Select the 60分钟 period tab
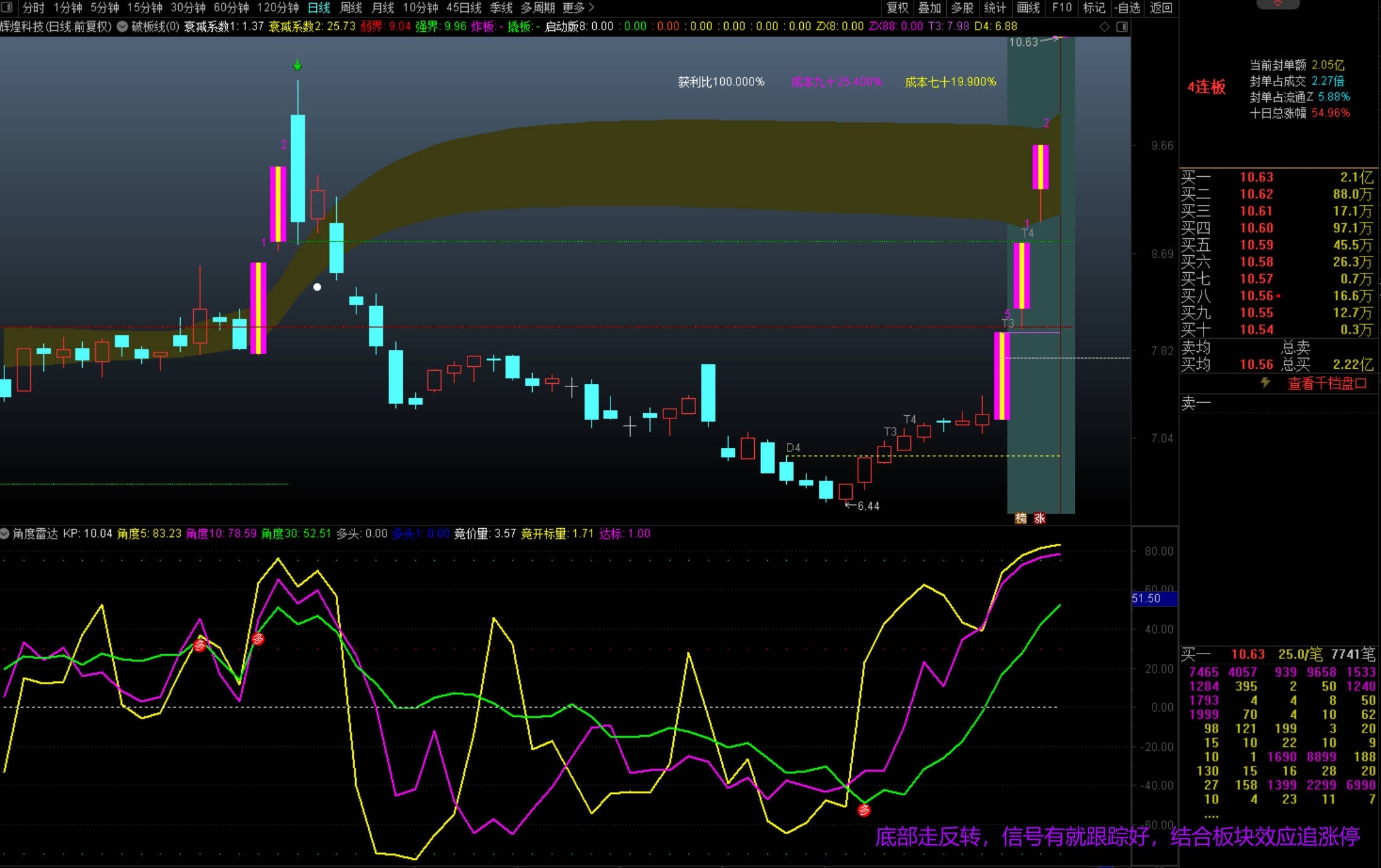The height and width of the screenshot is (868, 1381). tap(231, 8)
